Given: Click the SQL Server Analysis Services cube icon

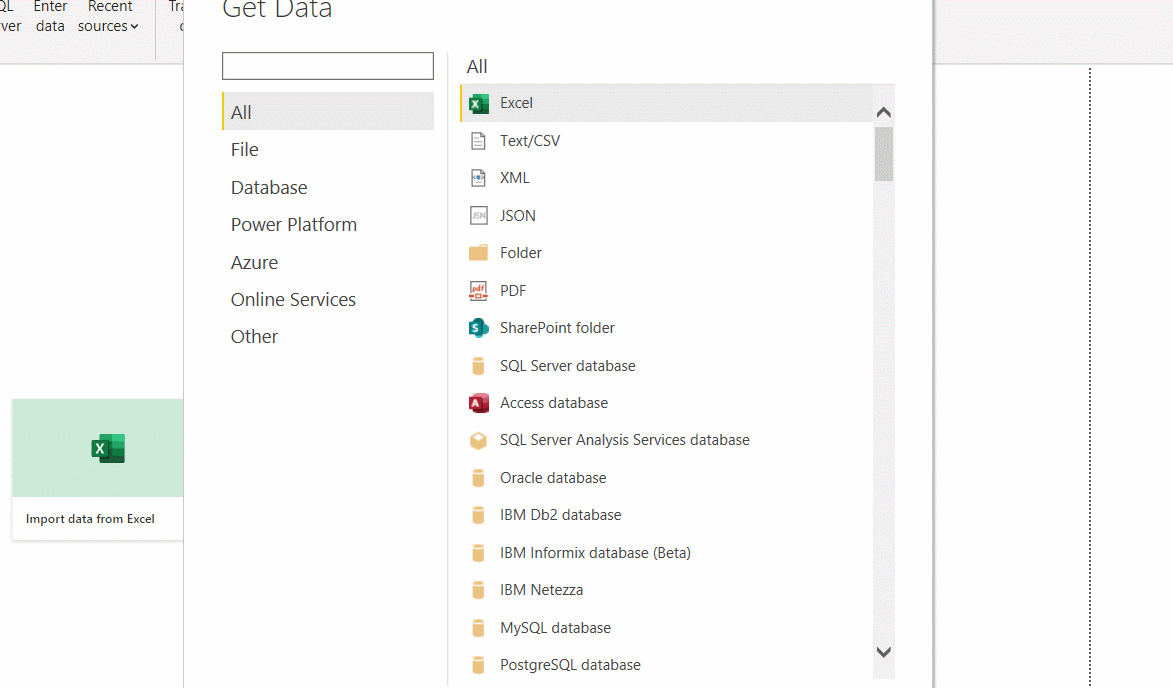Looking at the screenshot, I should (x=478, y=440).
